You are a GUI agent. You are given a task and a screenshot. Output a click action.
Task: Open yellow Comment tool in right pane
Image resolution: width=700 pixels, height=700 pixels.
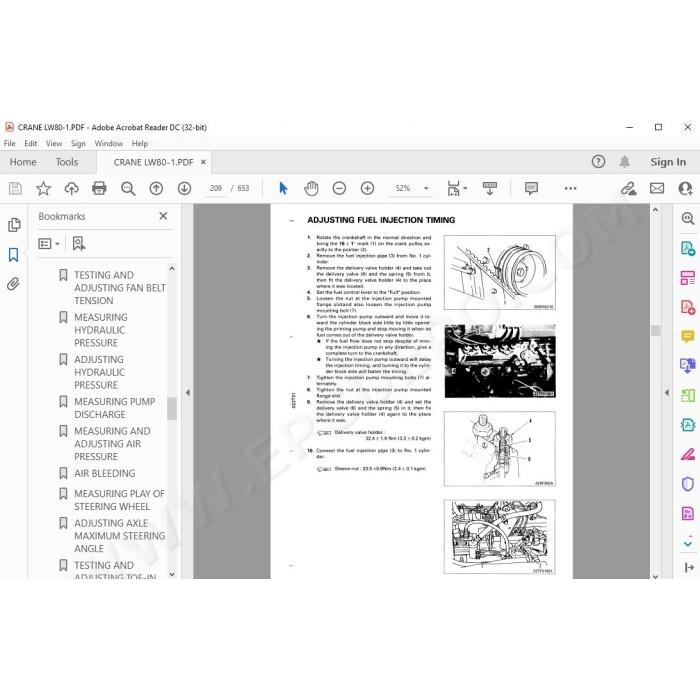(688, 336)
